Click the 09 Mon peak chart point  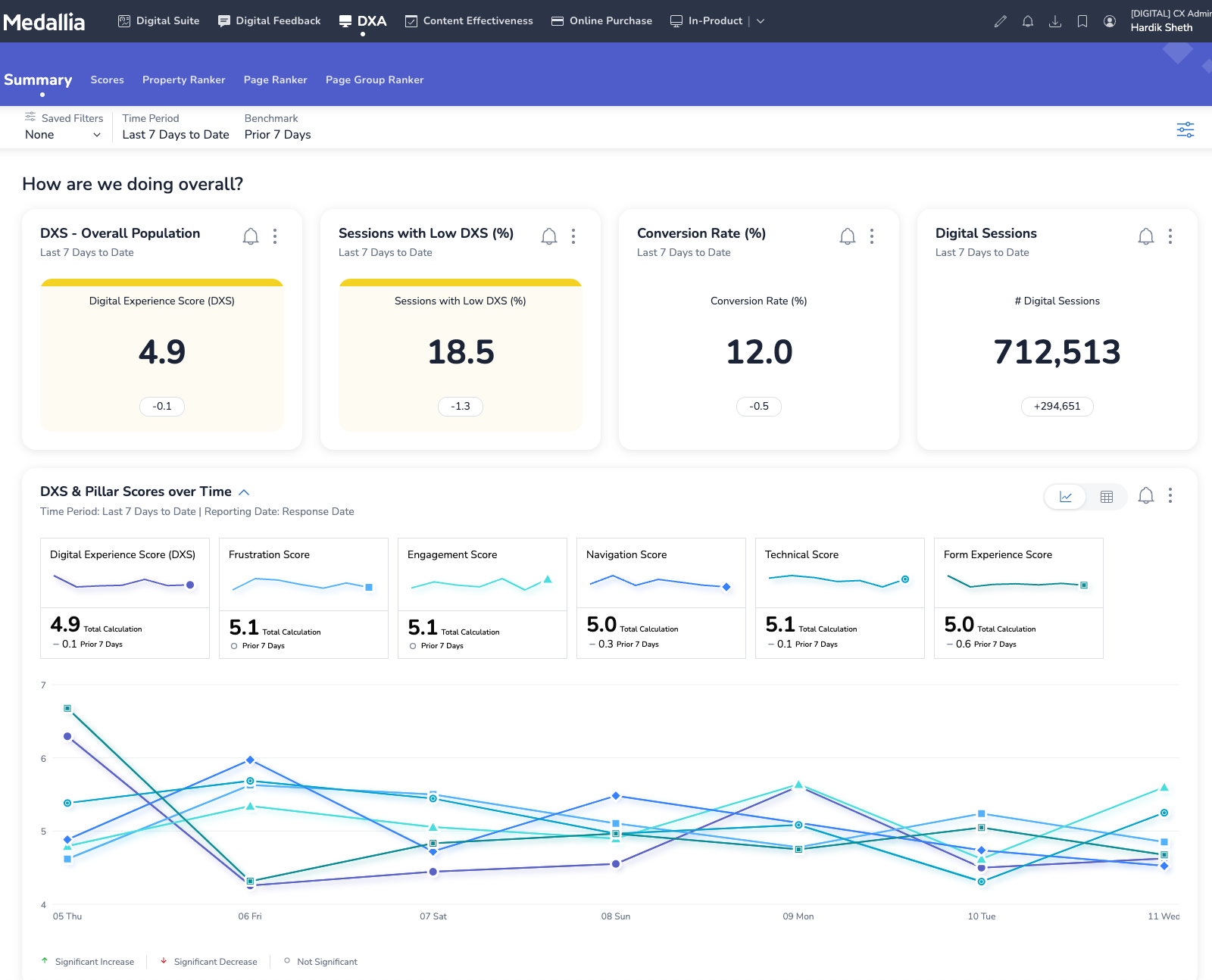coord(798,785)
